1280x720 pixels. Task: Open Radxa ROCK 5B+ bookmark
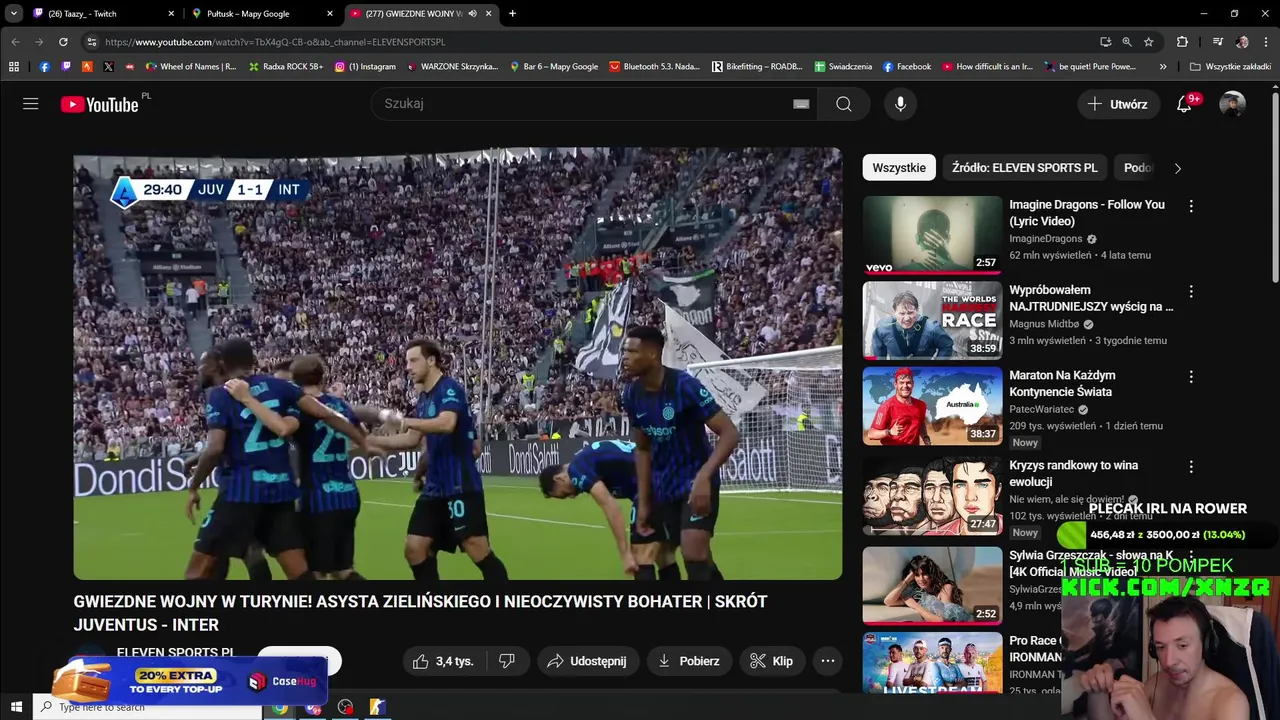(x=286, y=67)
